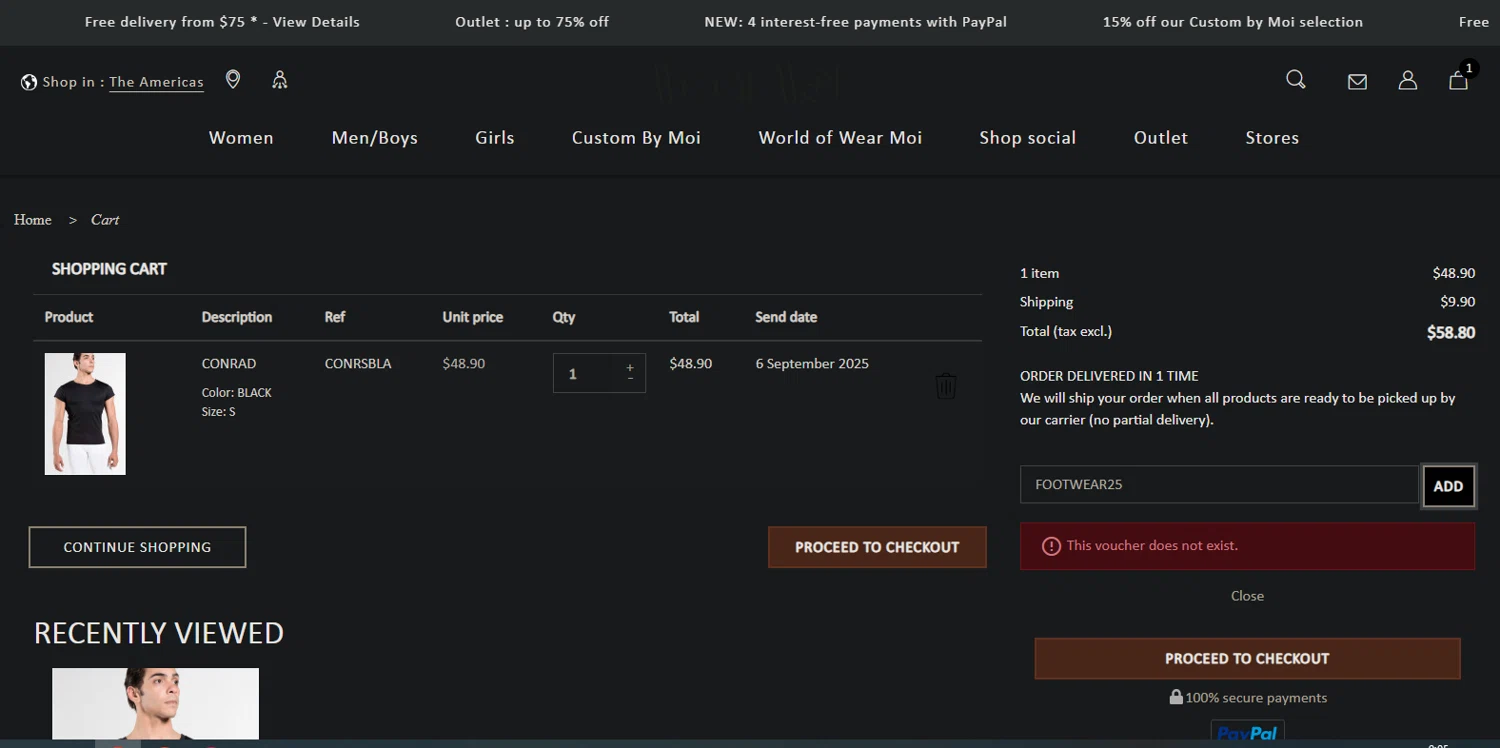This screenshot has width=1500, height=748.
Task: Open the recently viewed product thumbnail
Action: [x=155, y=704]
